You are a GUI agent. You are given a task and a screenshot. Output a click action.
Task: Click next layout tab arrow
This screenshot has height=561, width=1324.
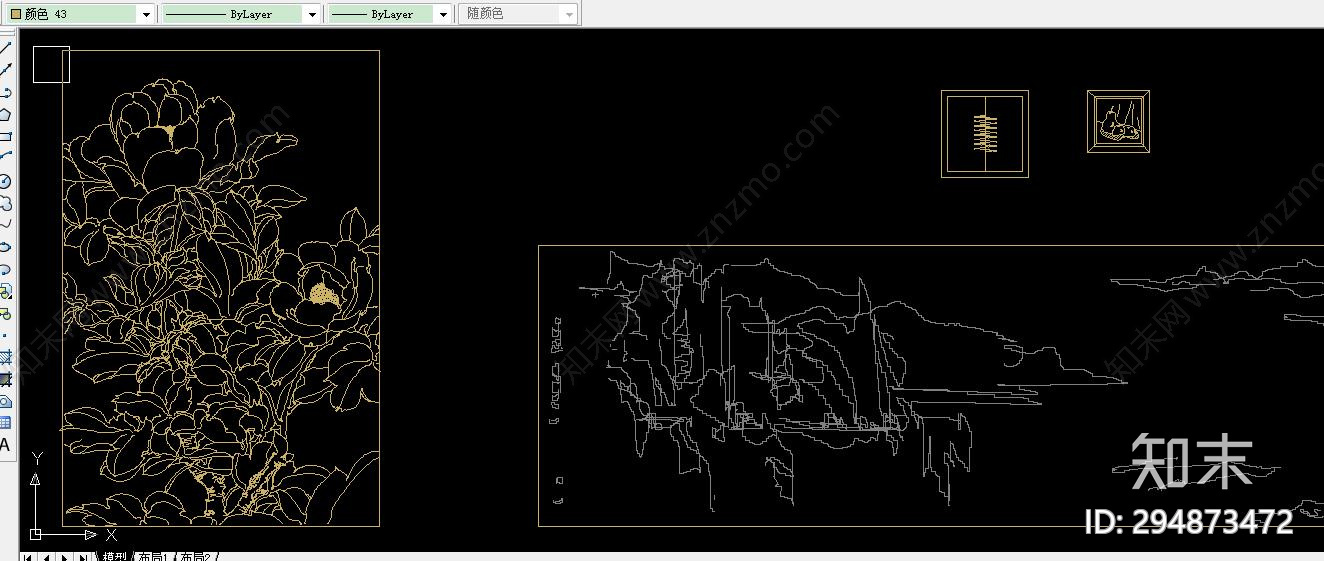[65, 556]
